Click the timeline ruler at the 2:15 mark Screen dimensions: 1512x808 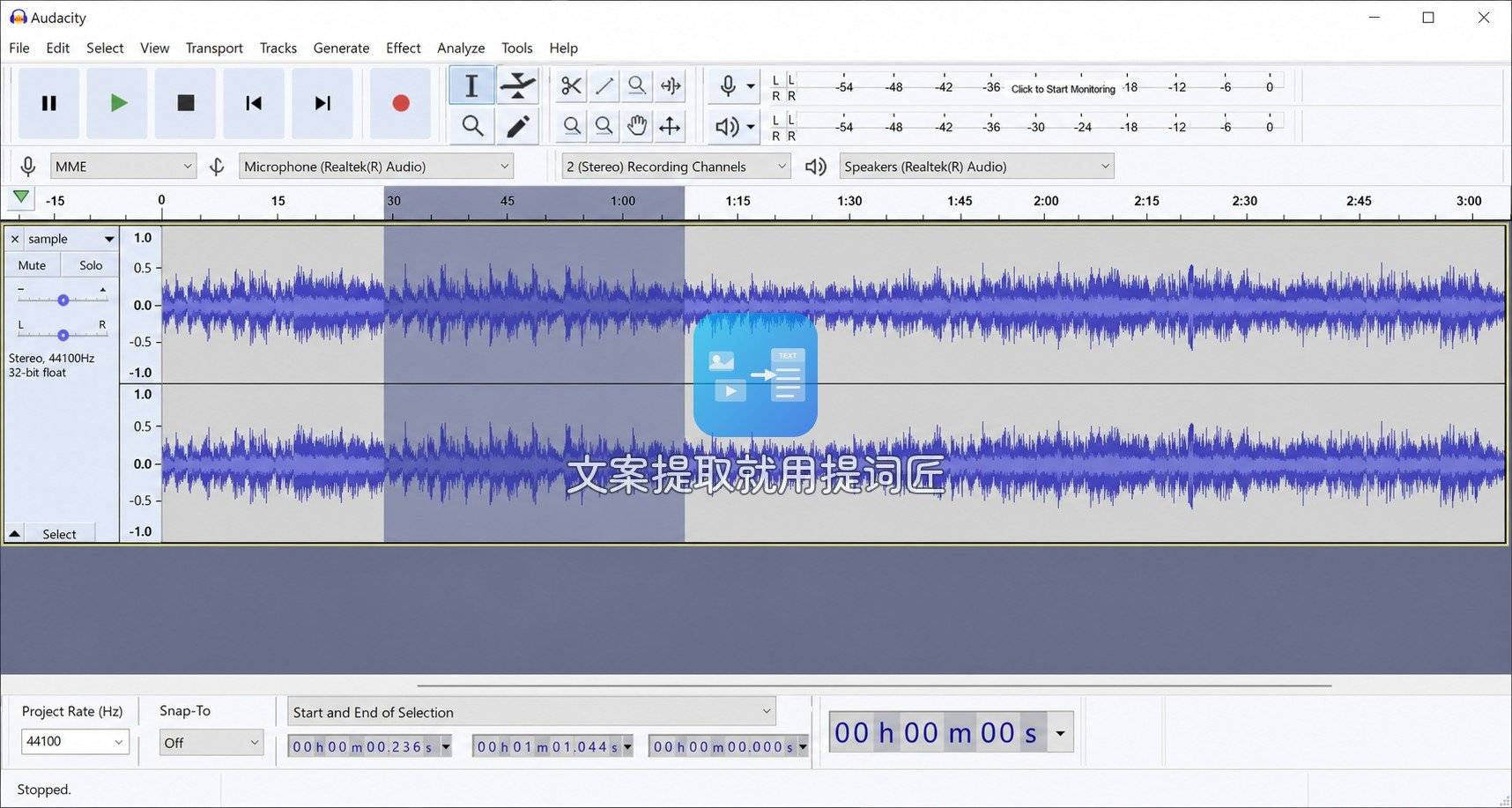pyautogui.click(x=1146, y=202)
